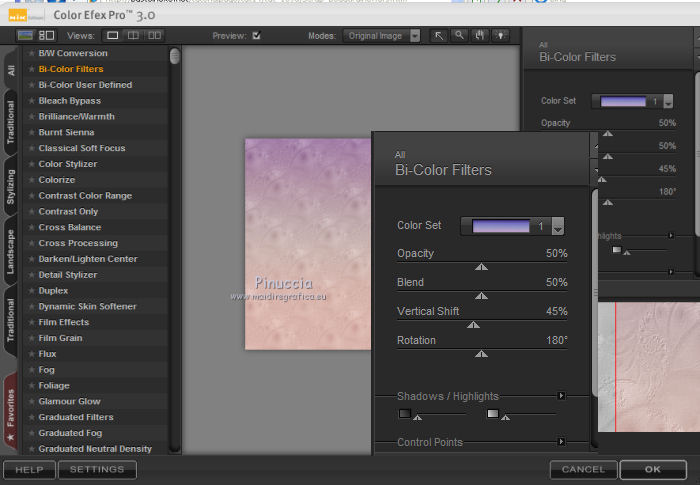This screenshot has height=485, width=700.
Task: Click the shadows protection slider handle
Action: (x=417, y=418)
